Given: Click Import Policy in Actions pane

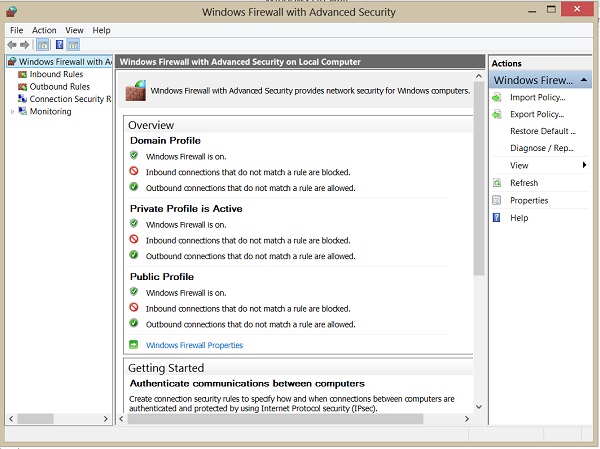Looking at the screenshot, I should [x=538, y=97].
